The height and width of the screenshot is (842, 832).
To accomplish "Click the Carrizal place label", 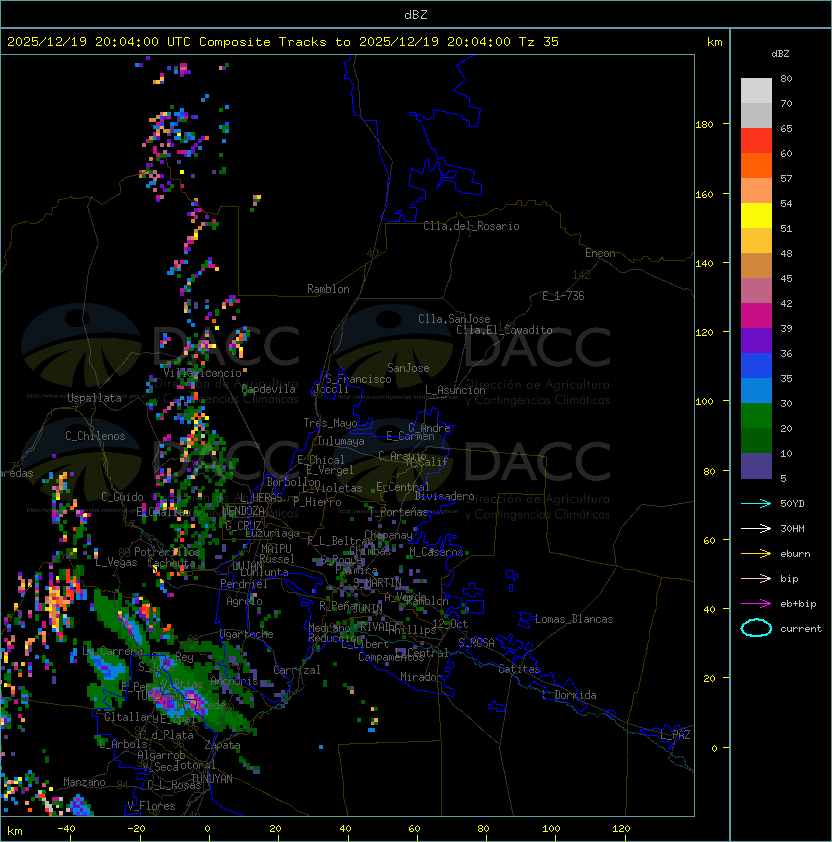I will (296, 670).
